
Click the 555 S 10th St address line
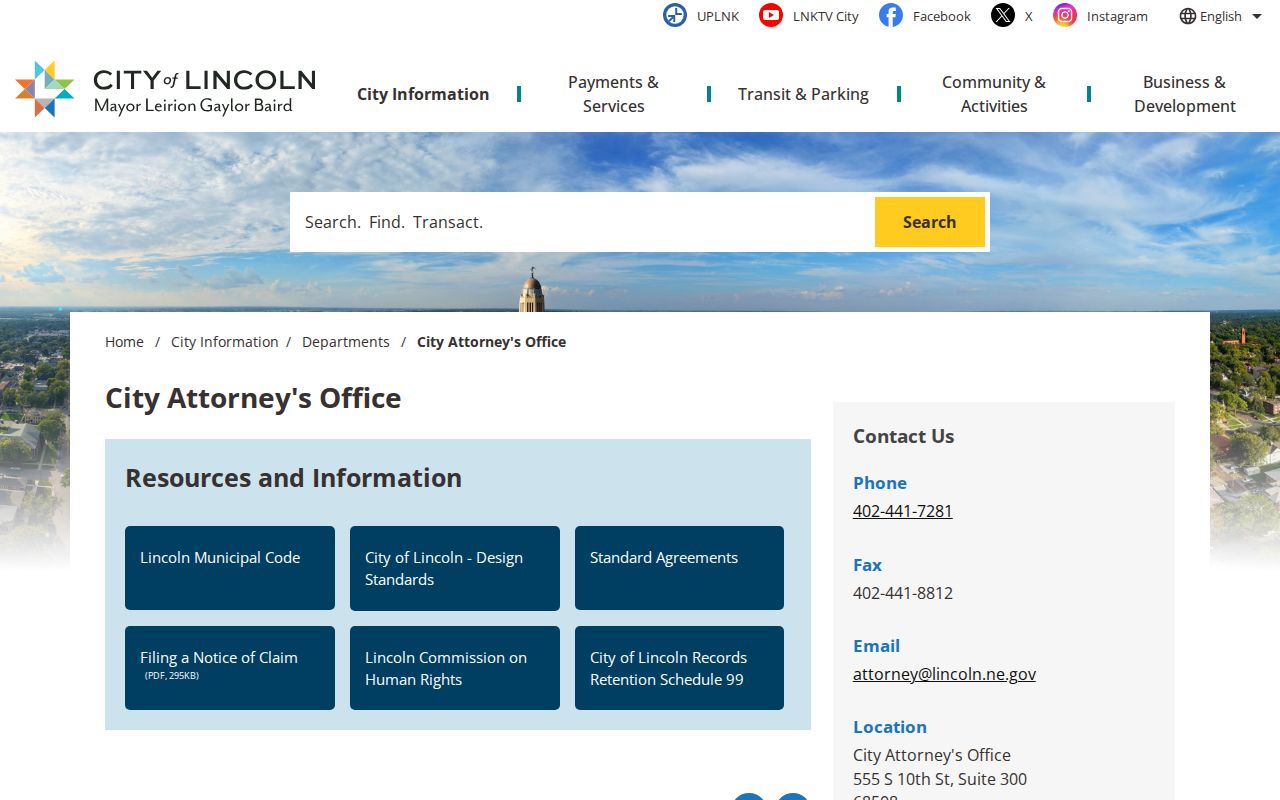click(939, 779)
